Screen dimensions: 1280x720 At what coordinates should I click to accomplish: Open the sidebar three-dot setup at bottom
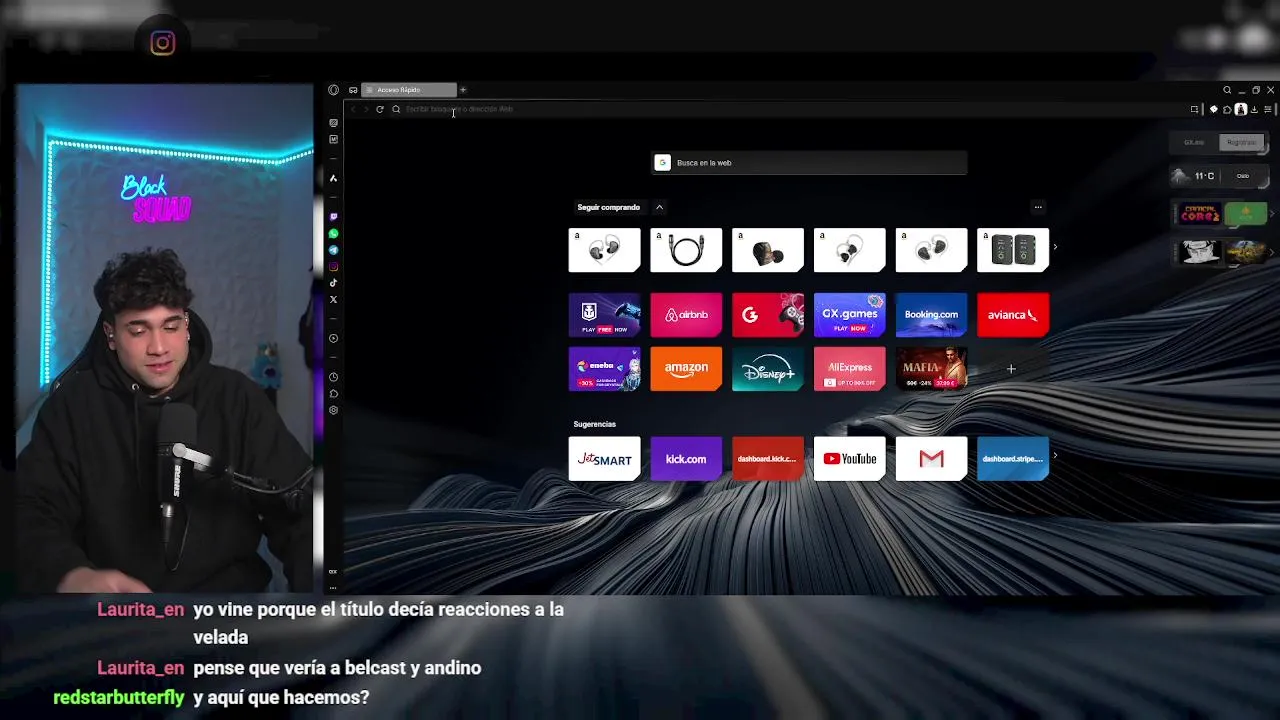[333, 587]
